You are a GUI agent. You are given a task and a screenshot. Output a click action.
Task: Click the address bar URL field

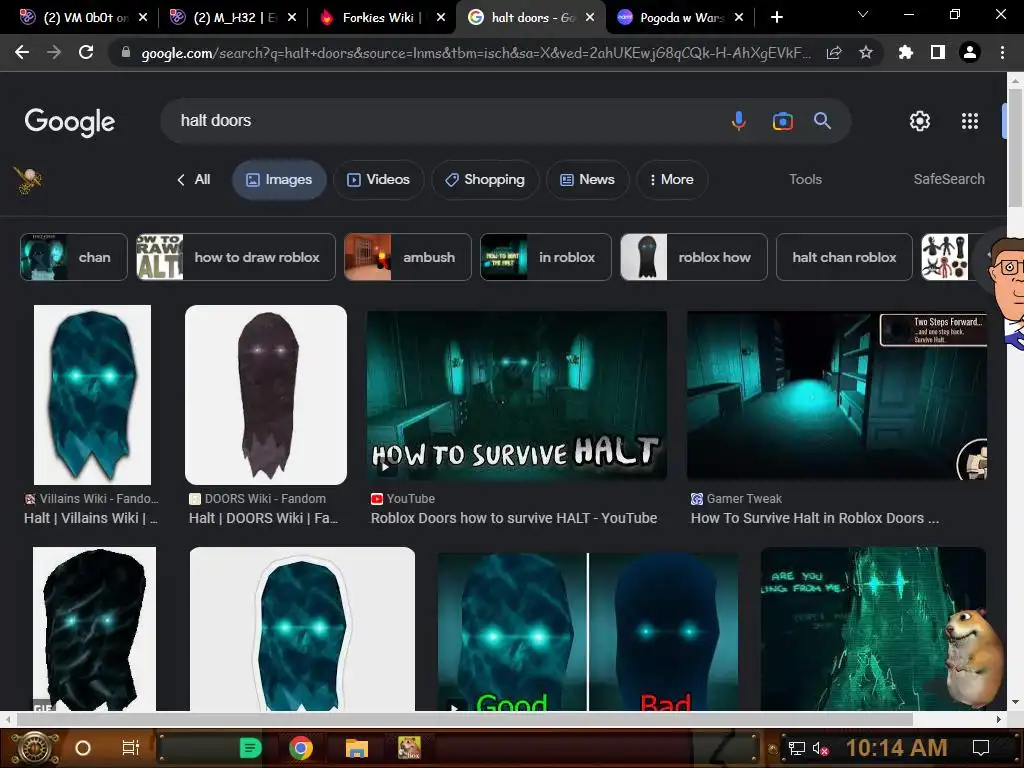click(476, 53)
